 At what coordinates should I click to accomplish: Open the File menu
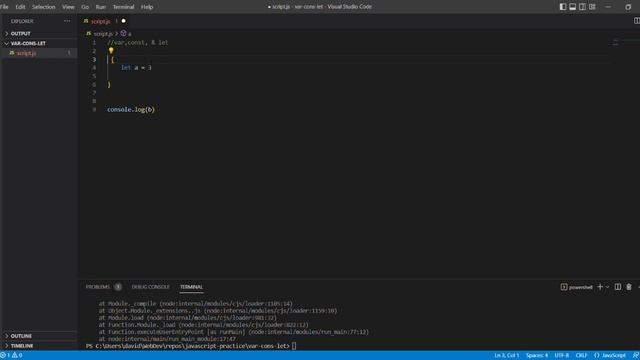[4, 7]
